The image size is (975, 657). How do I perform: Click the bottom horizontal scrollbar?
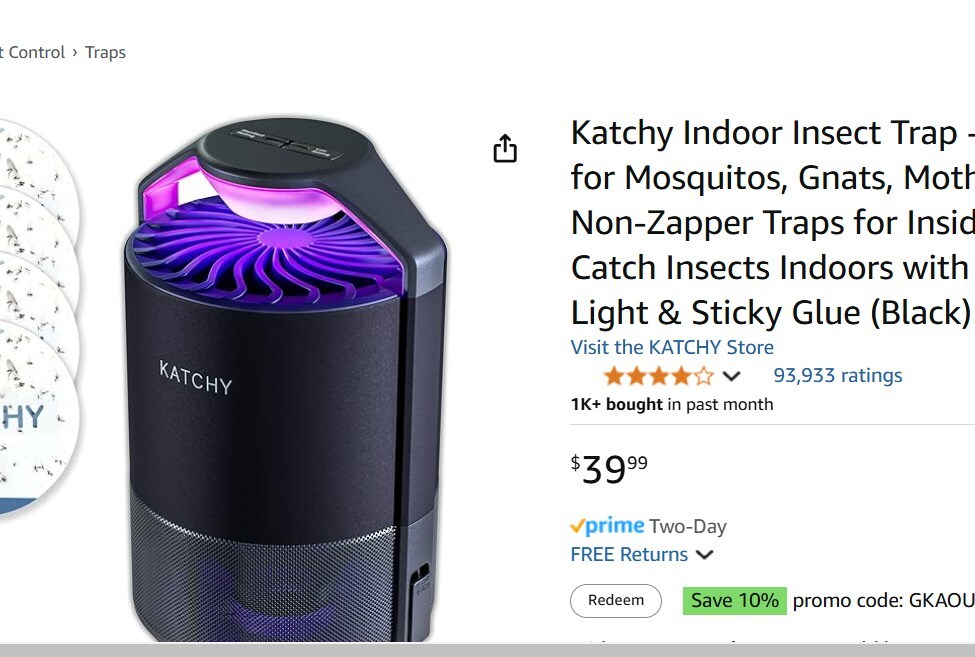pos(488,651)
